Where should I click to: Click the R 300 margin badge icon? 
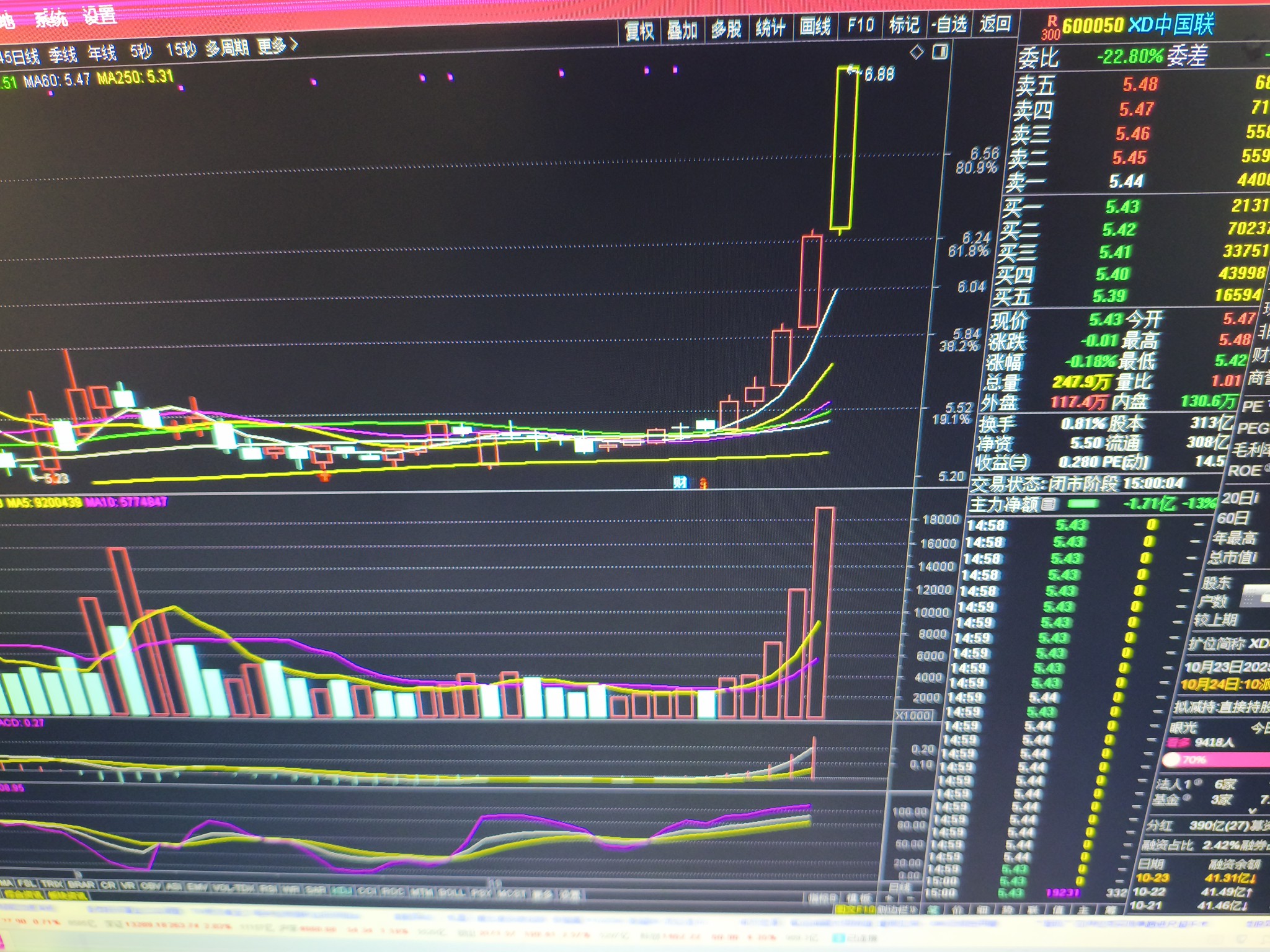point(1050,27)
